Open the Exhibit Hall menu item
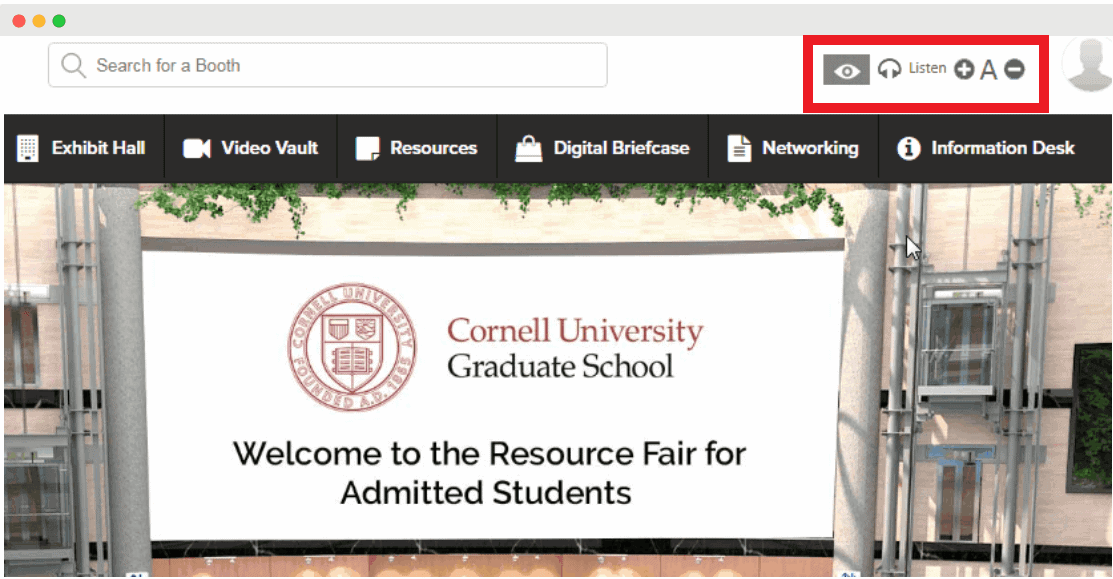 84,148
